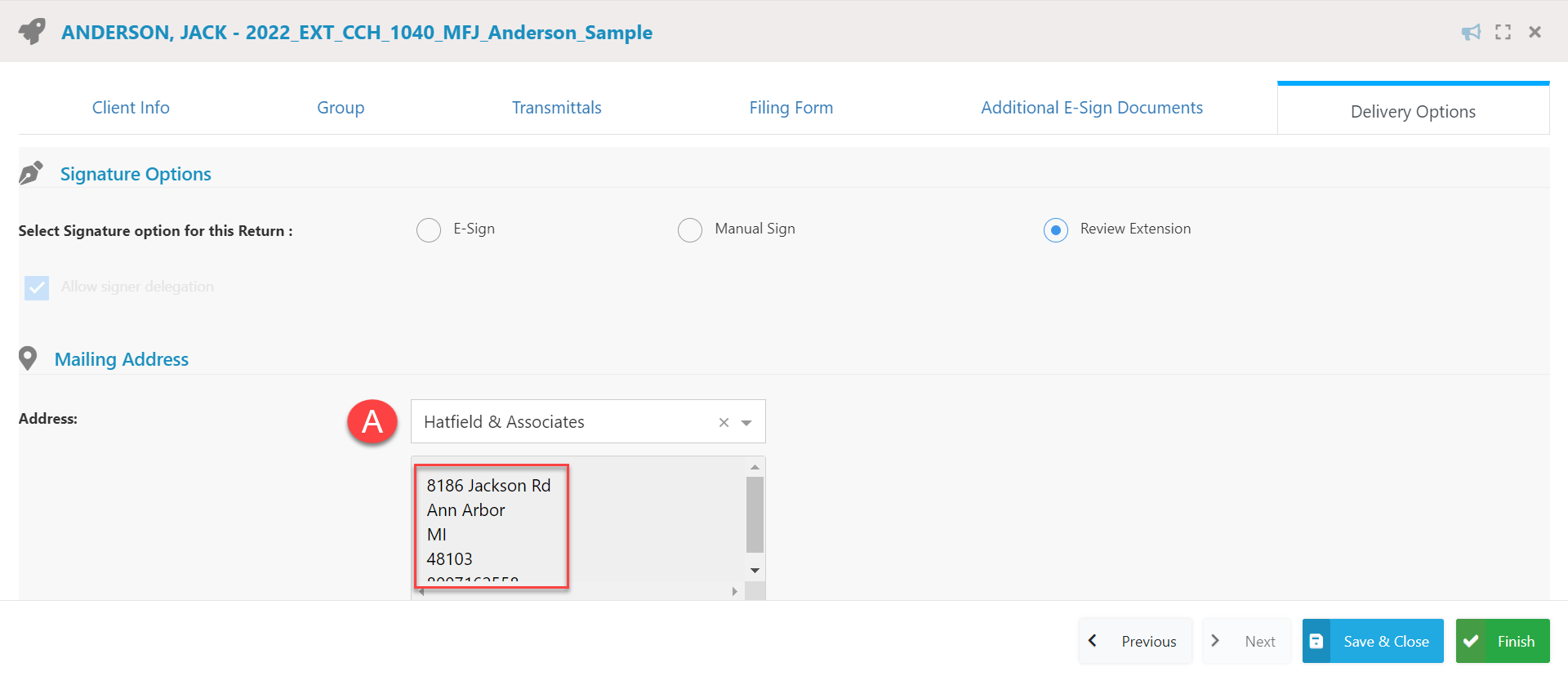Click the address list scroll-down arrow
1568x685 pixels.
(755, 570)
